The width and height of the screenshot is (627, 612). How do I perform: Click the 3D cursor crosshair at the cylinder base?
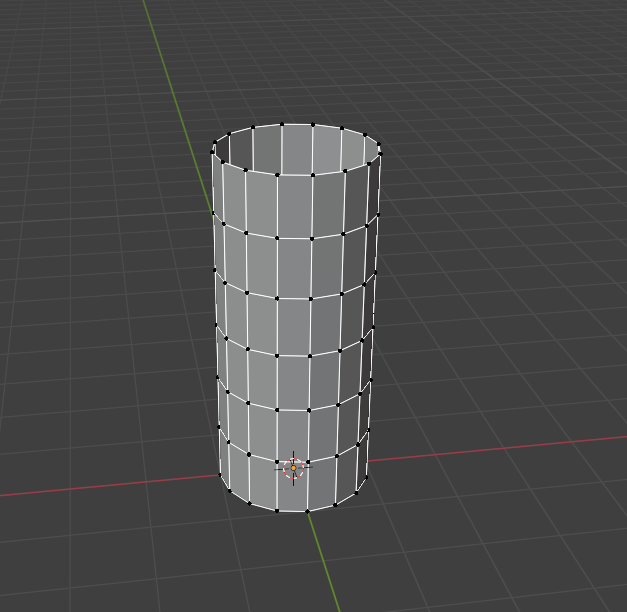tap(293, 468)
